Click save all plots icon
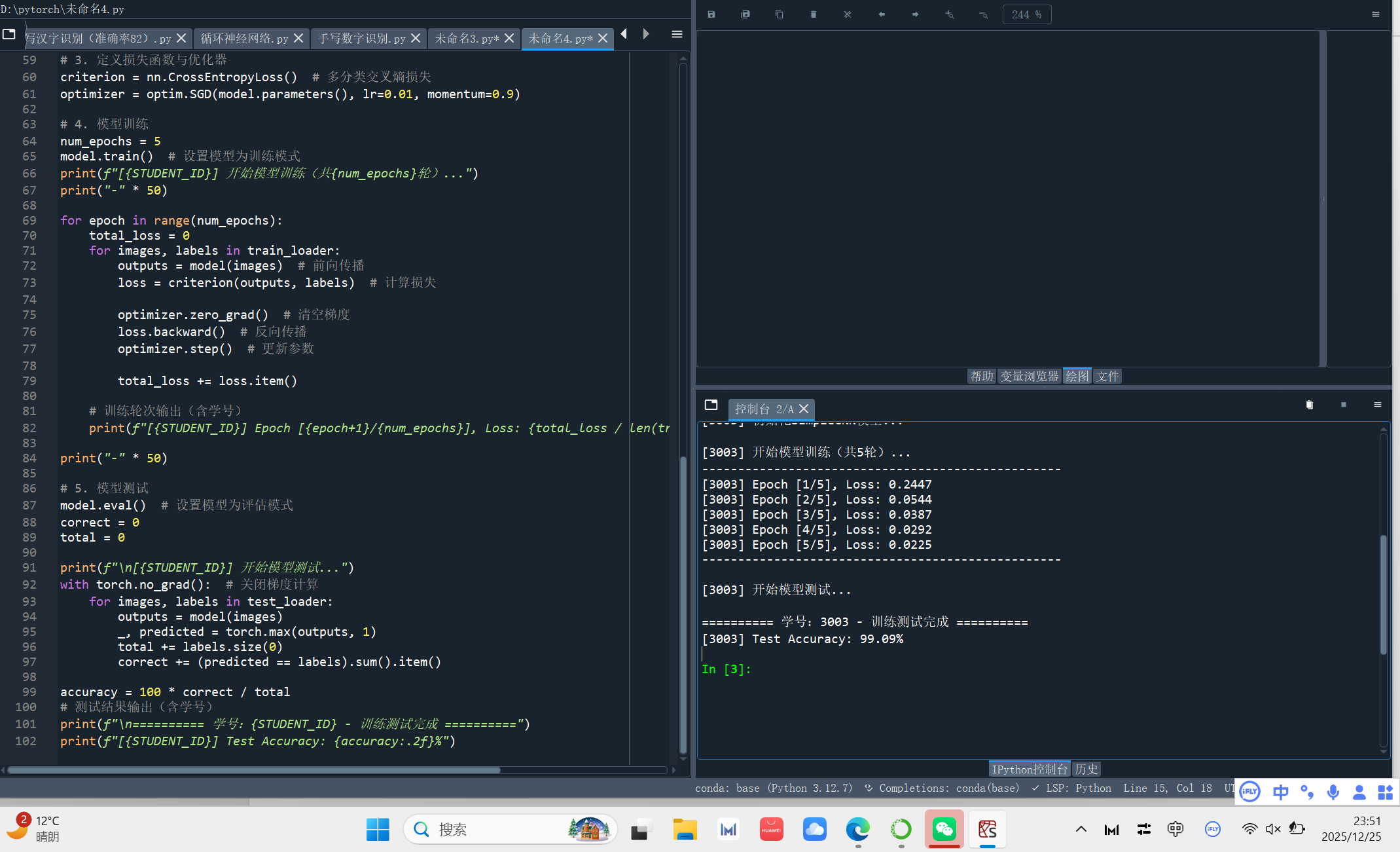The height and width of the screenshot is (852, 1400). (745, 14)
